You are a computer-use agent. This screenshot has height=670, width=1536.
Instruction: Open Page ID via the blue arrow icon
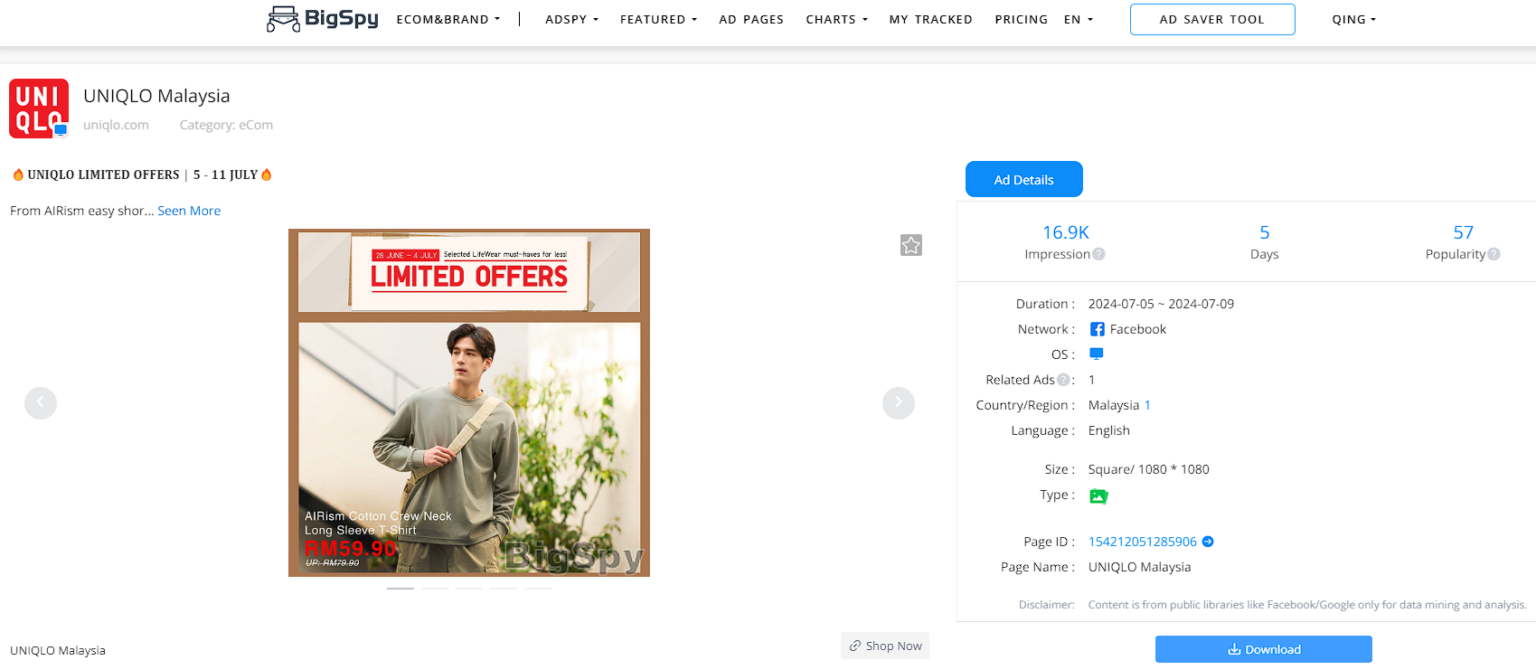tap(1208, 541)
